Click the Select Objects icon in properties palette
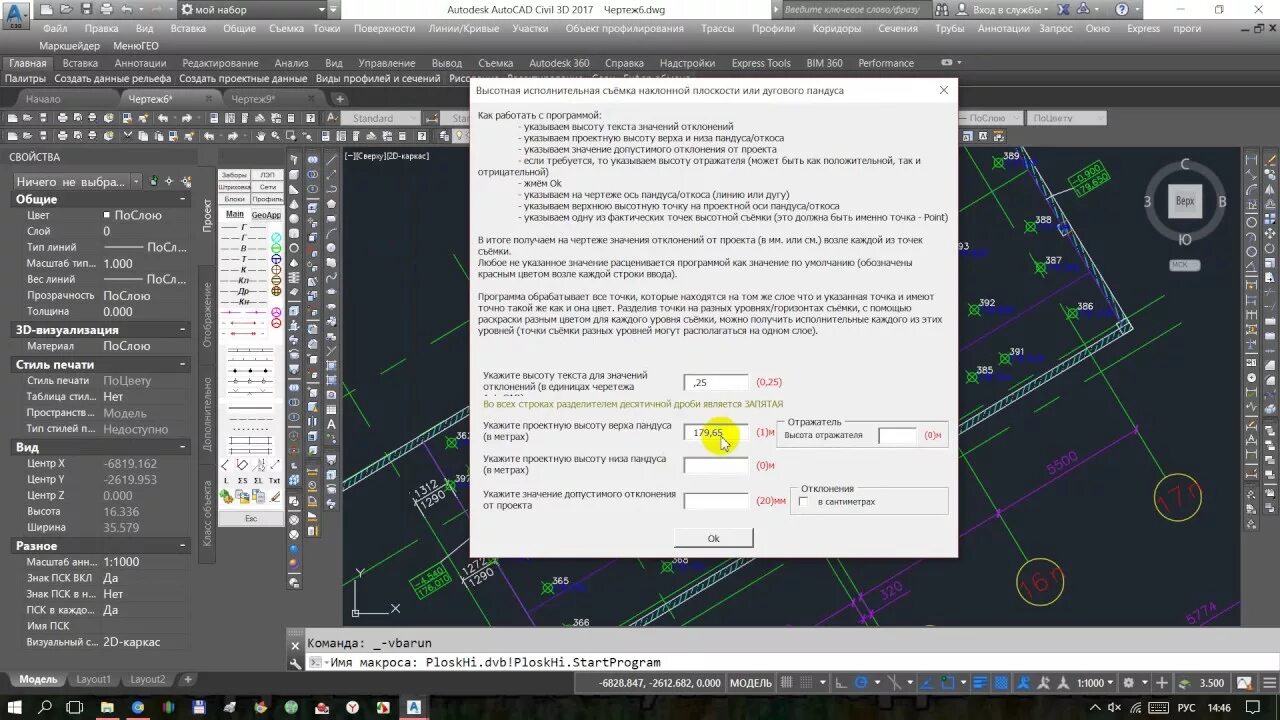 pos(169,182)
